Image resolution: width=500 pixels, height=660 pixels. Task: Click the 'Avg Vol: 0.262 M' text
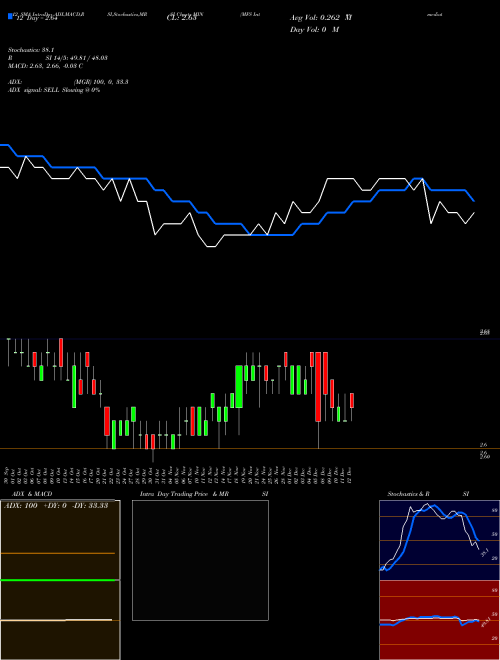(321, 18)
